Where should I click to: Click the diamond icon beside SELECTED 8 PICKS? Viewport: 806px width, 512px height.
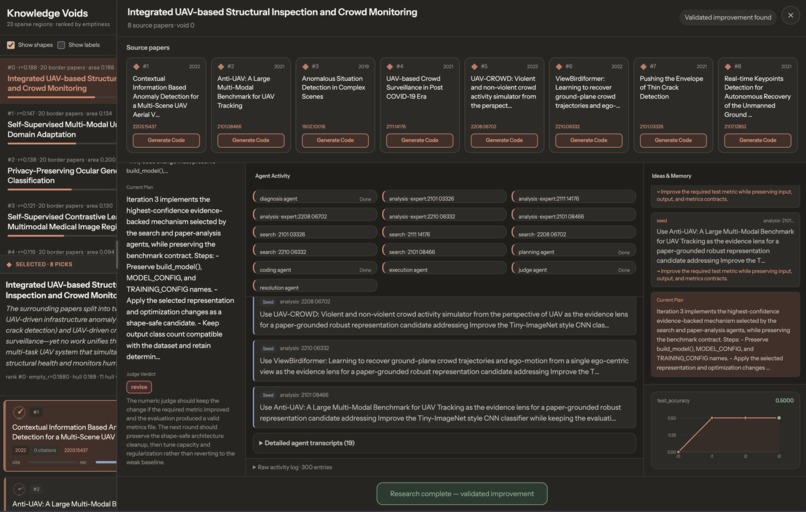pyautogui.click(x=9, y=264)
